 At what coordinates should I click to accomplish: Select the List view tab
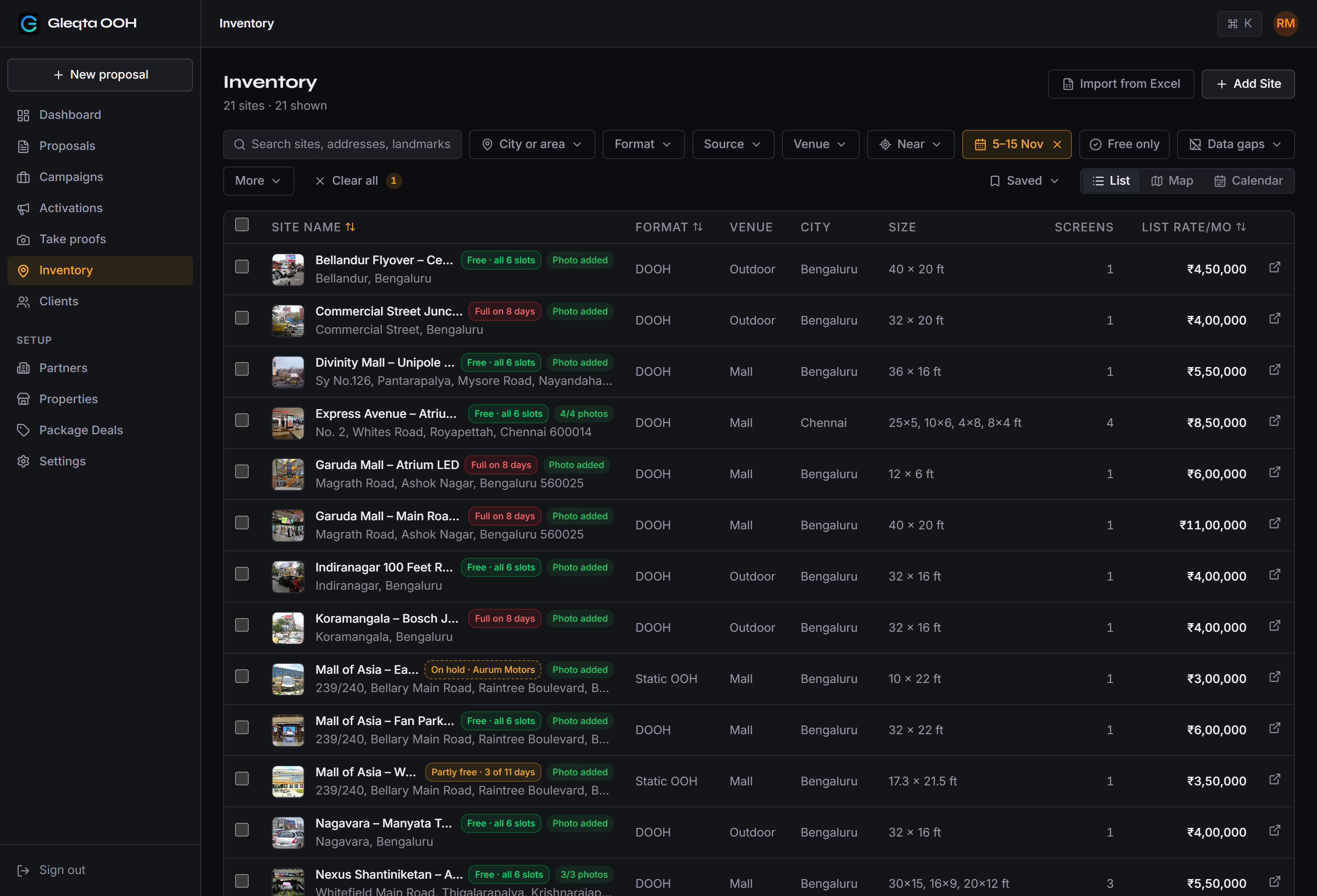pos(1111,181)
